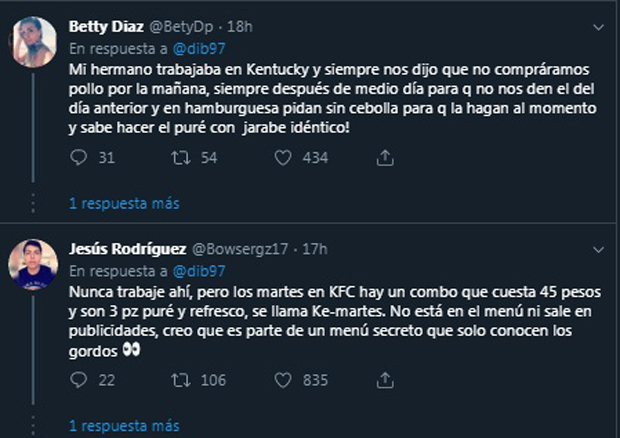Retweet Betty Díaz's chicken tweet

pos(181,157)
